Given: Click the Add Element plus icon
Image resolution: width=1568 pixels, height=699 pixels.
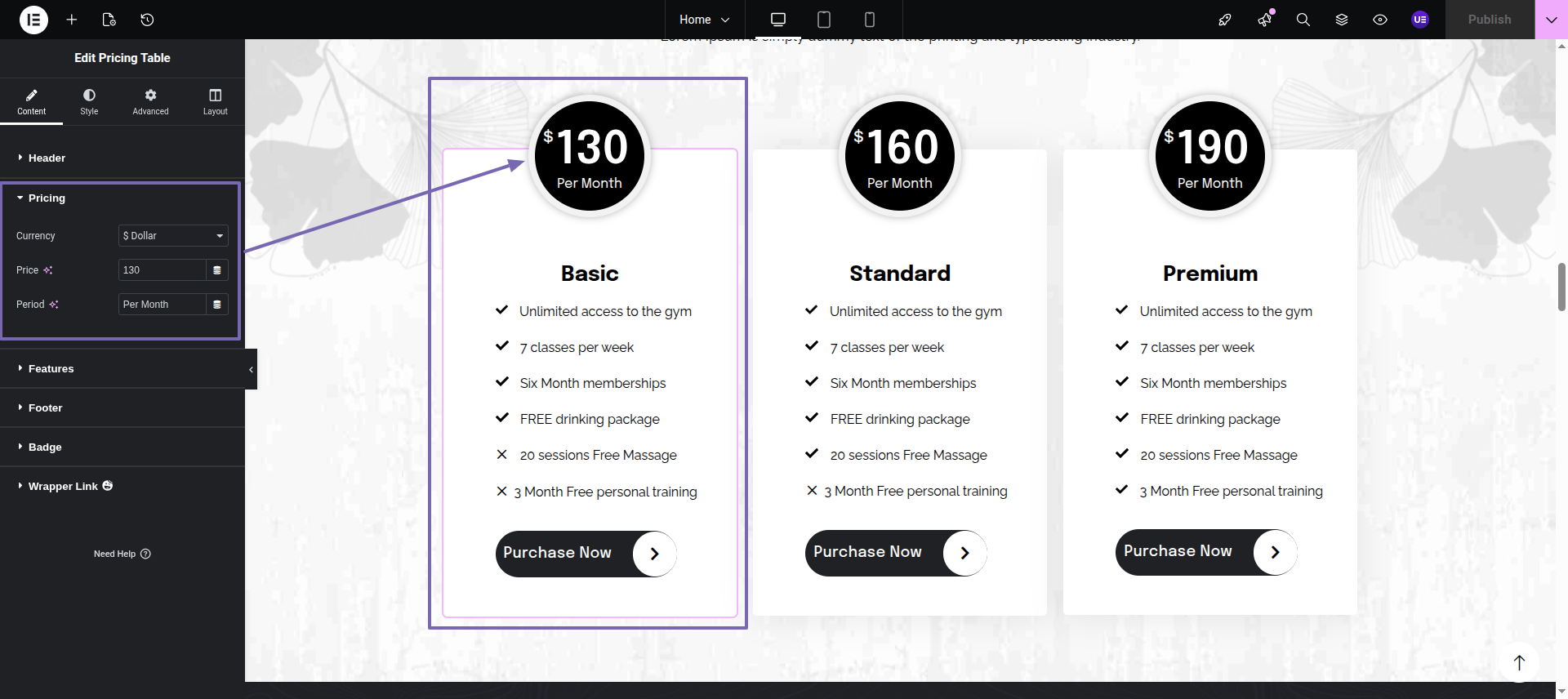Looking at the screenshot, I should pos(72,20).
